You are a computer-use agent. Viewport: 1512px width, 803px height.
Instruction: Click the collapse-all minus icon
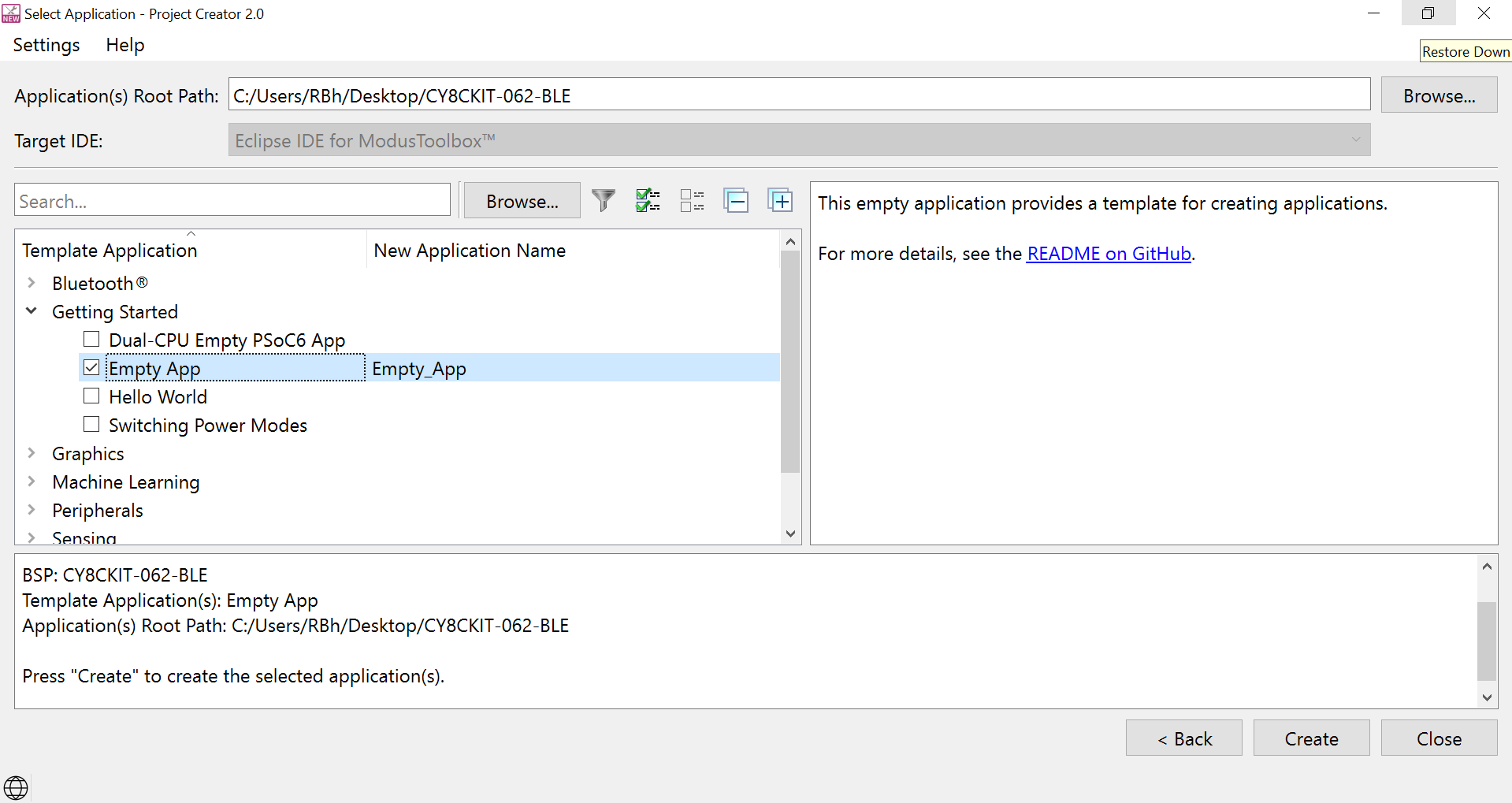[x=736, y=201]
